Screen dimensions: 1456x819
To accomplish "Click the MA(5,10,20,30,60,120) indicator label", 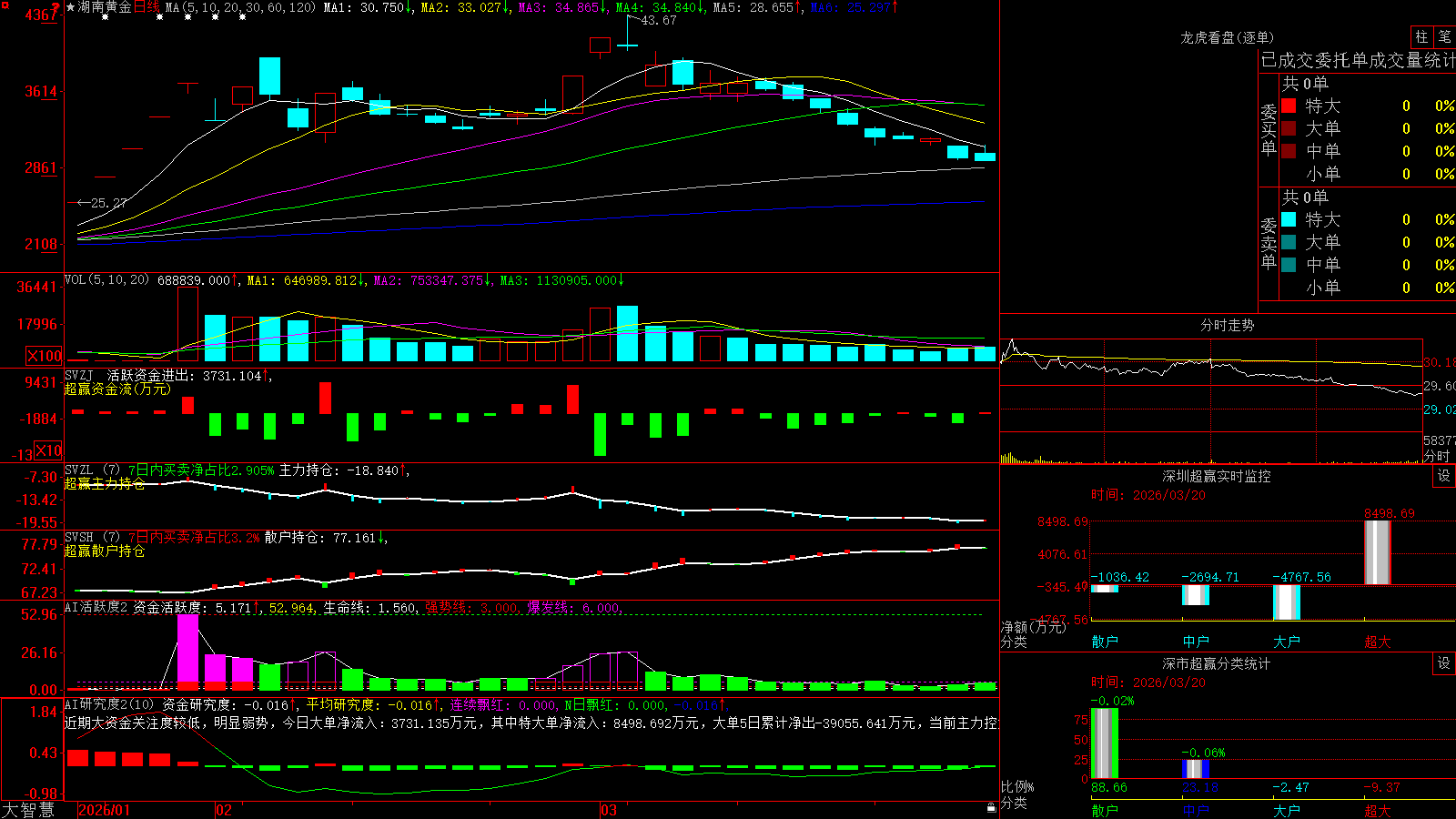I will pos(240,7).
